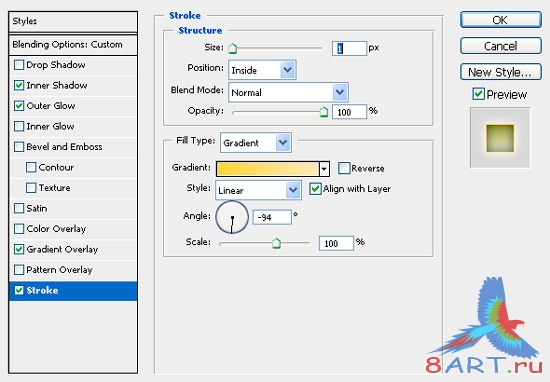Click the gradient color bar
This screenshot has height=382, width=550.
coord(268,169)
